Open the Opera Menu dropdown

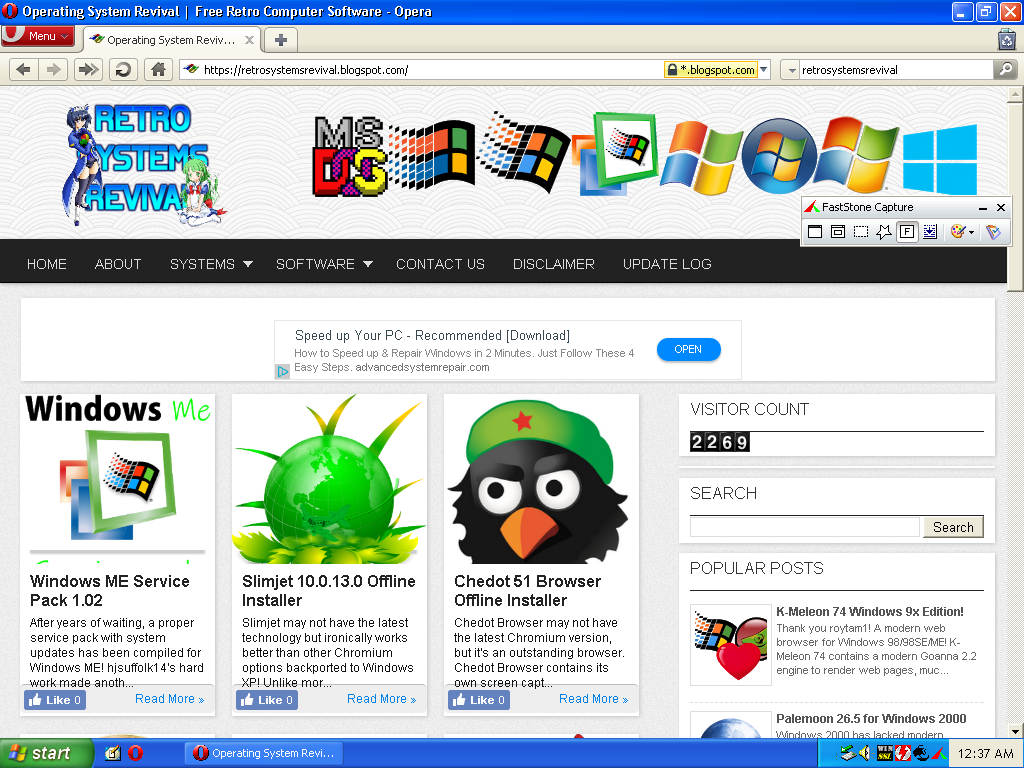[x=38, y=36]
